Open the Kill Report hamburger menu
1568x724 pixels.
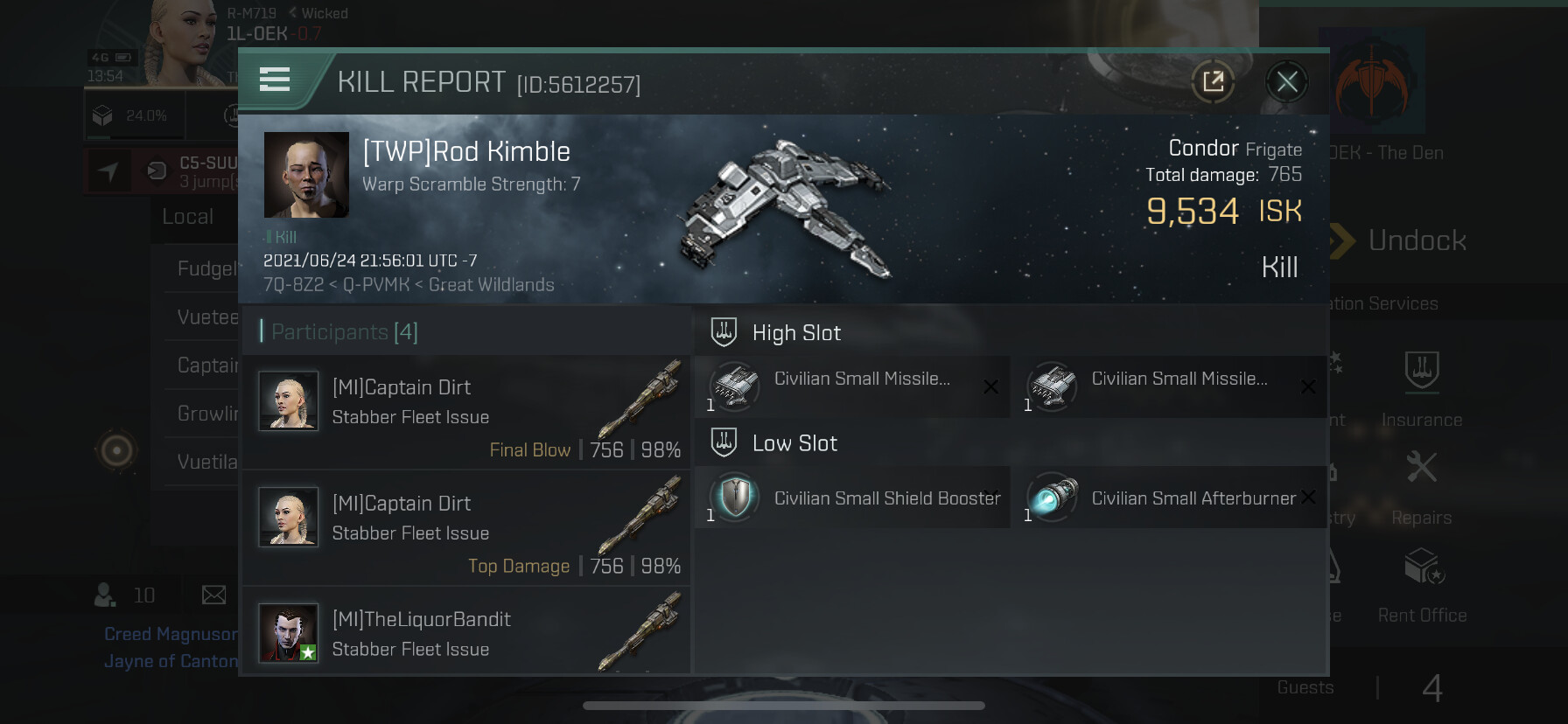(x=275, y=80)
